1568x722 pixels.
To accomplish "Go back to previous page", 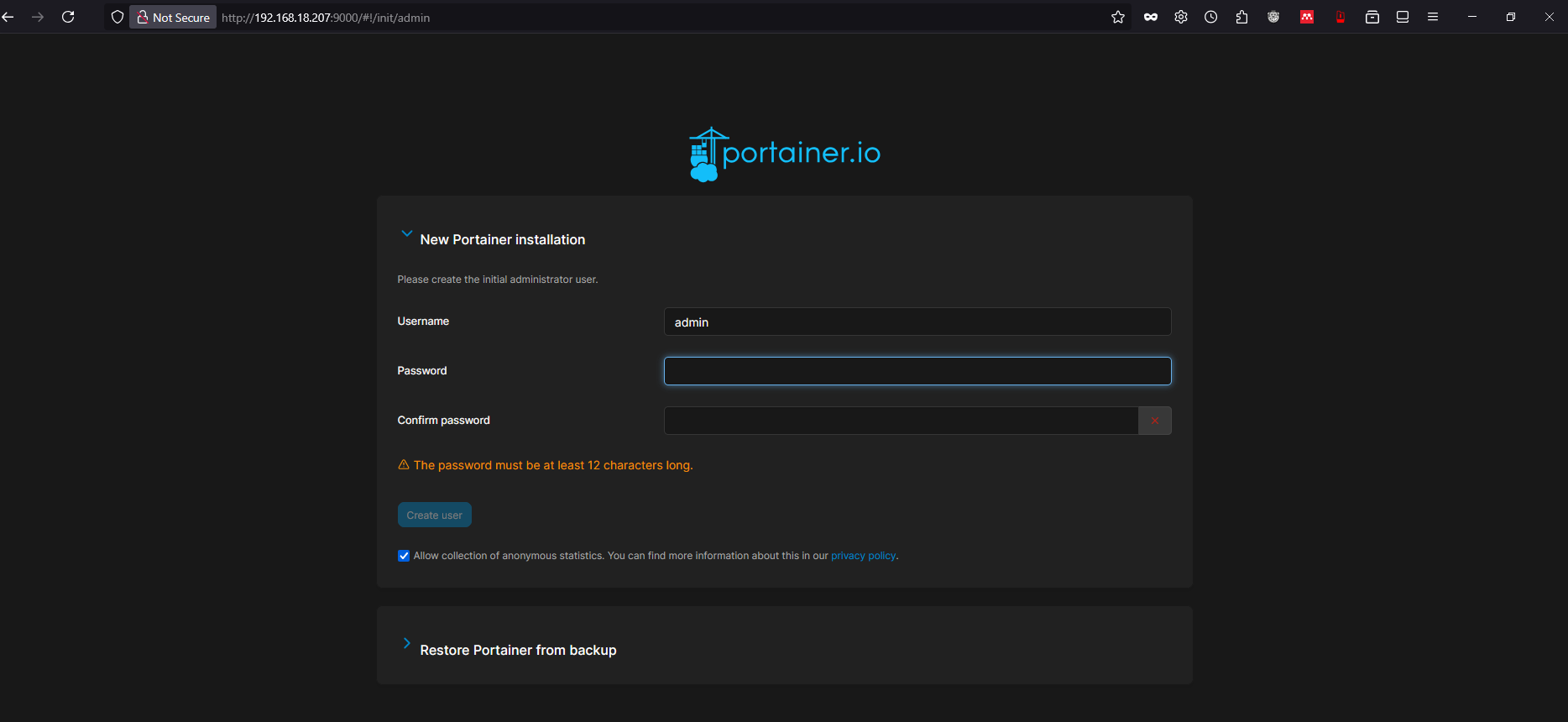I will pos(8,17).
